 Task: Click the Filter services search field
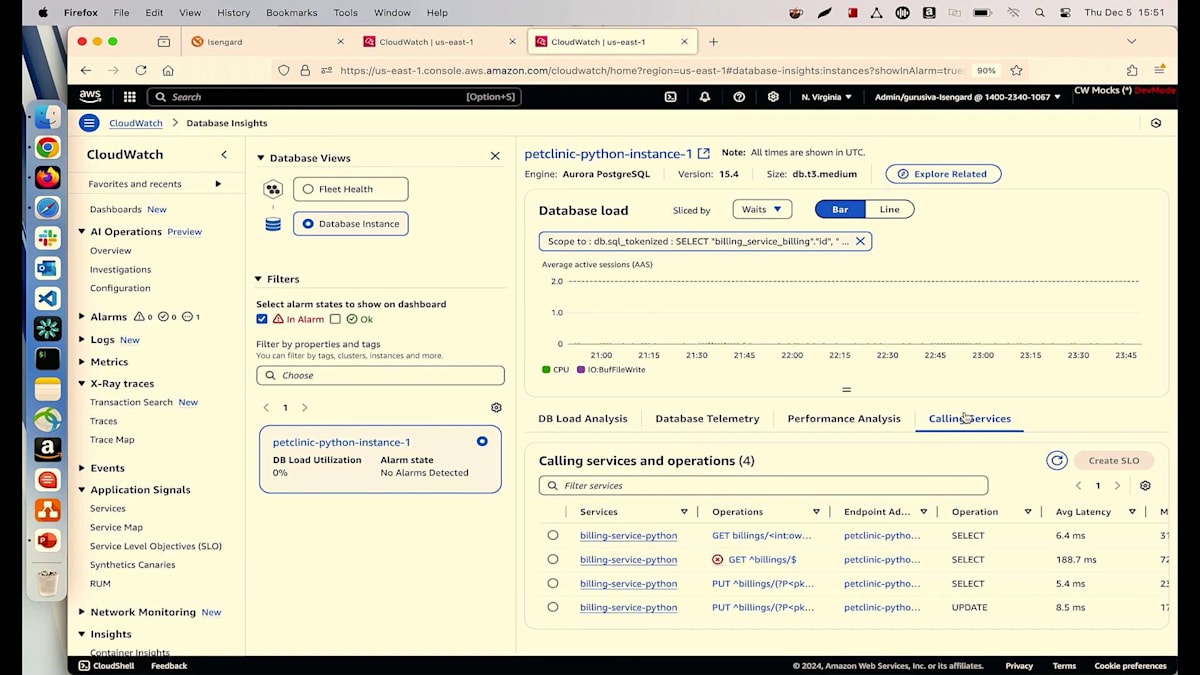click(x=763, y=485)
